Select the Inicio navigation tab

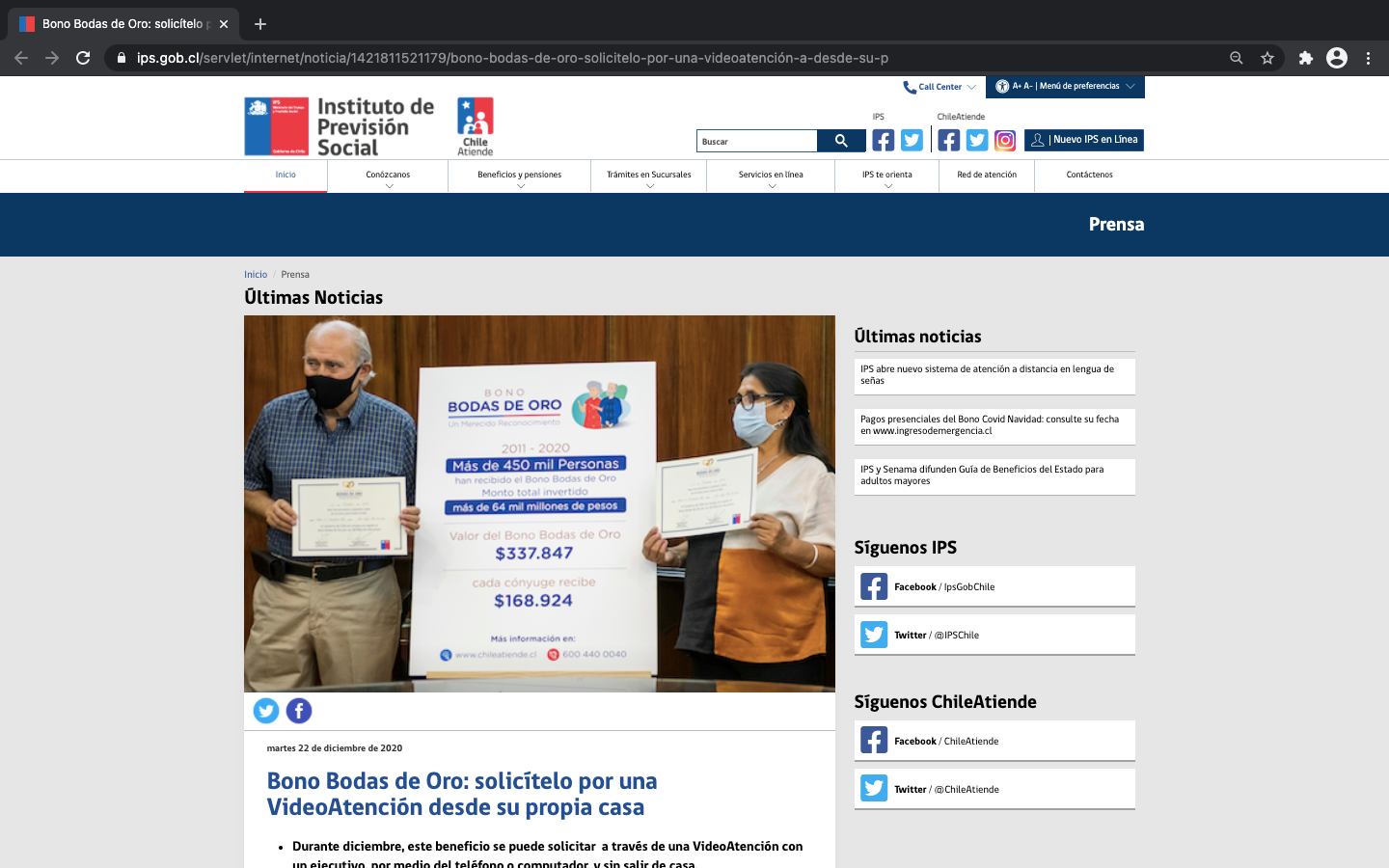286,176
